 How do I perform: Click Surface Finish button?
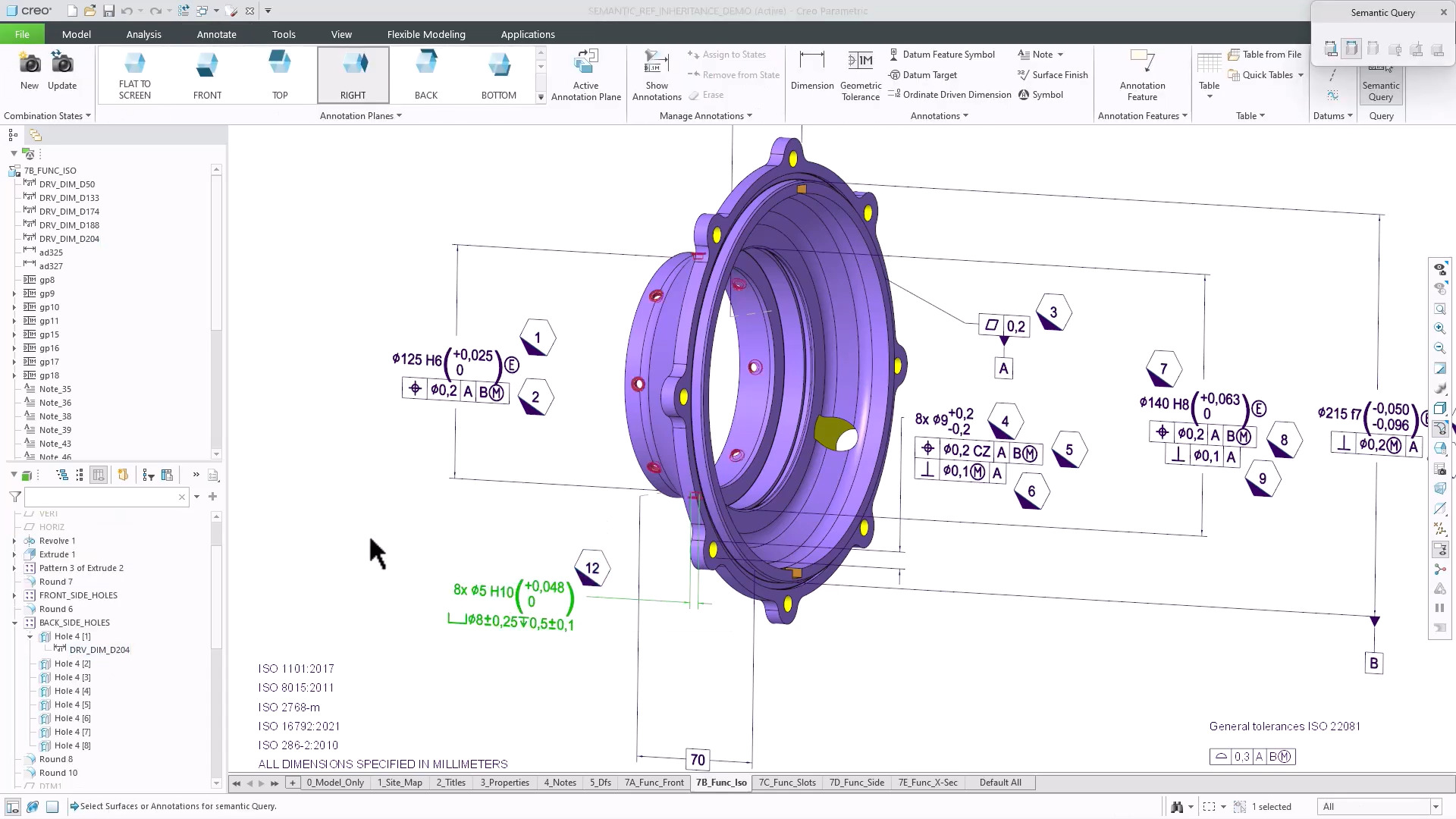(1053, 75)
